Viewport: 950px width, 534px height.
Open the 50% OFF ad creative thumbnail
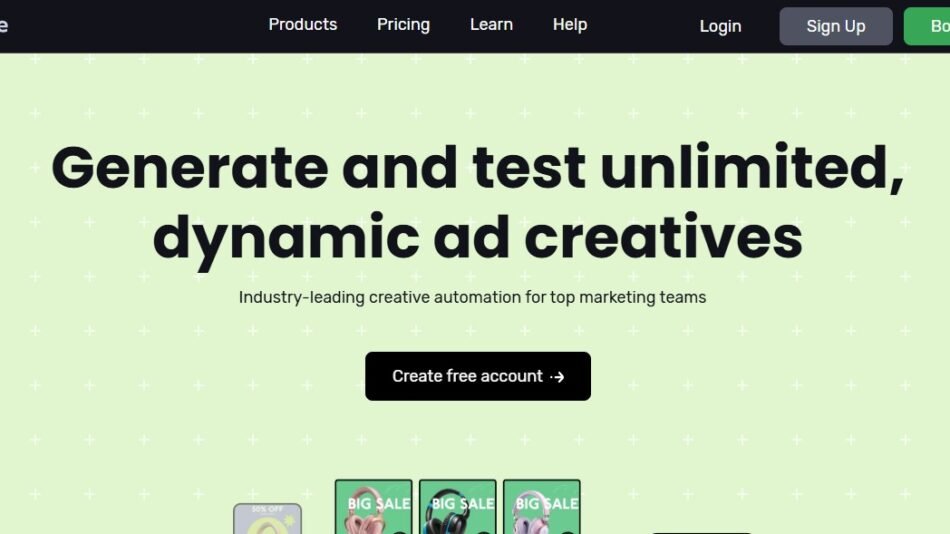tap(267, 522)
